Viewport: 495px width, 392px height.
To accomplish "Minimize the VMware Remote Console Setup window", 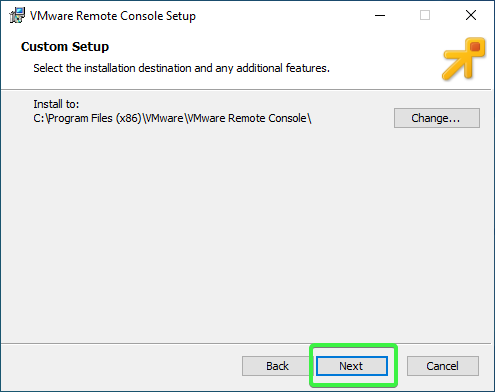I will pos(380,15).
